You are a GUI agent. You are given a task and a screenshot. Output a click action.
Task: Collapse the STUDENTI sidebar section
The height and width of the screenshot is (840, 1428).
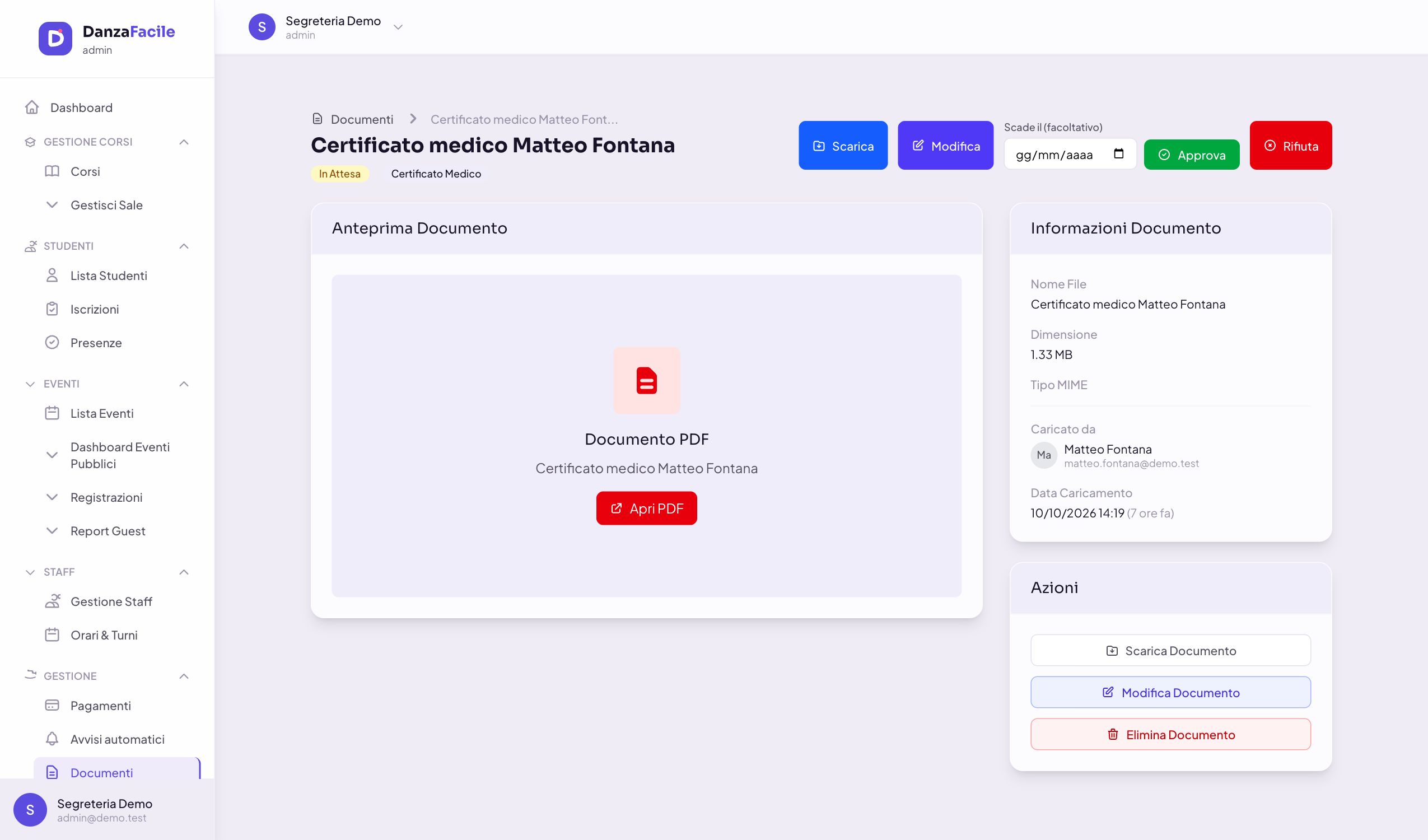(x=184, y=246)
